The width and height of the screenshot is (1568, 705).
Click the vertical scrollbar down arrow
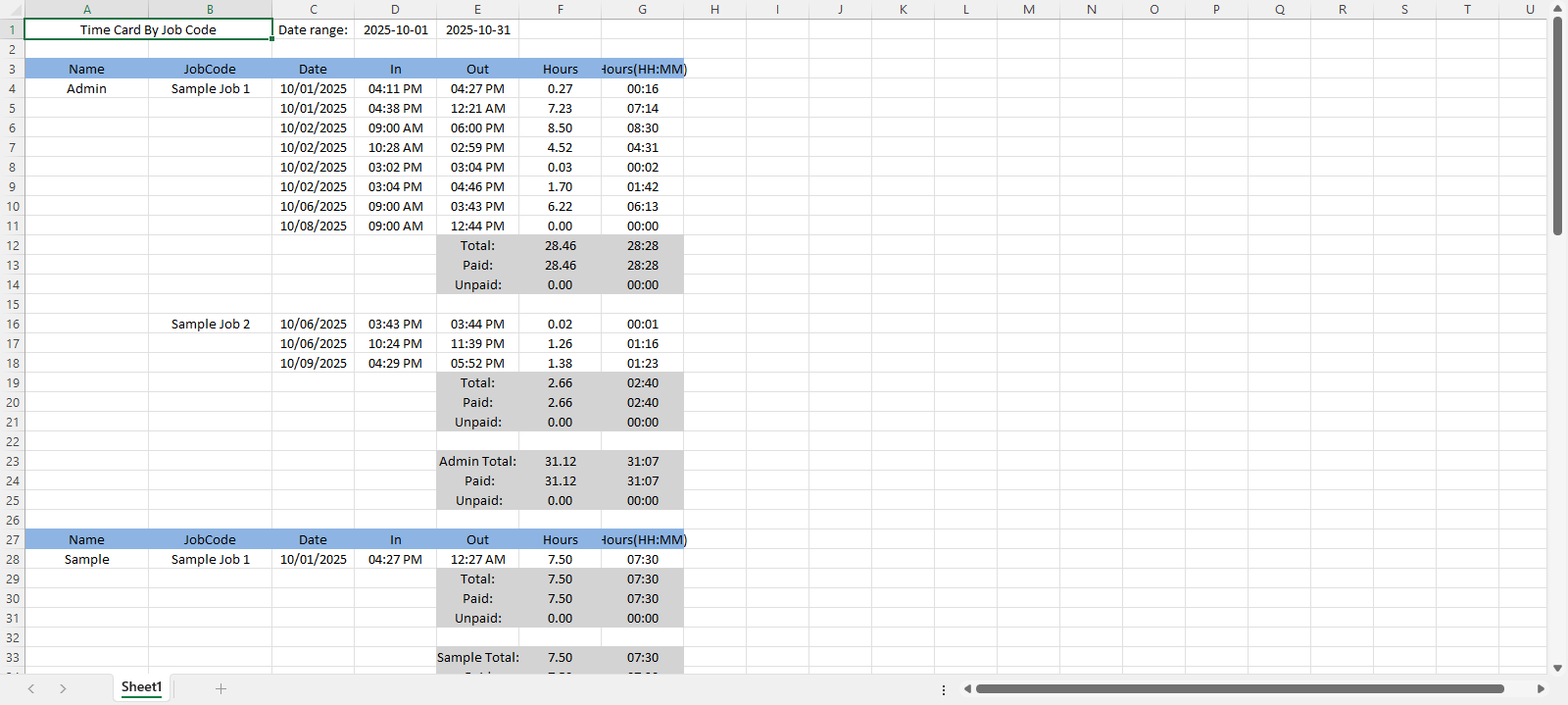pyautogui.click(x=1557, y=668)
